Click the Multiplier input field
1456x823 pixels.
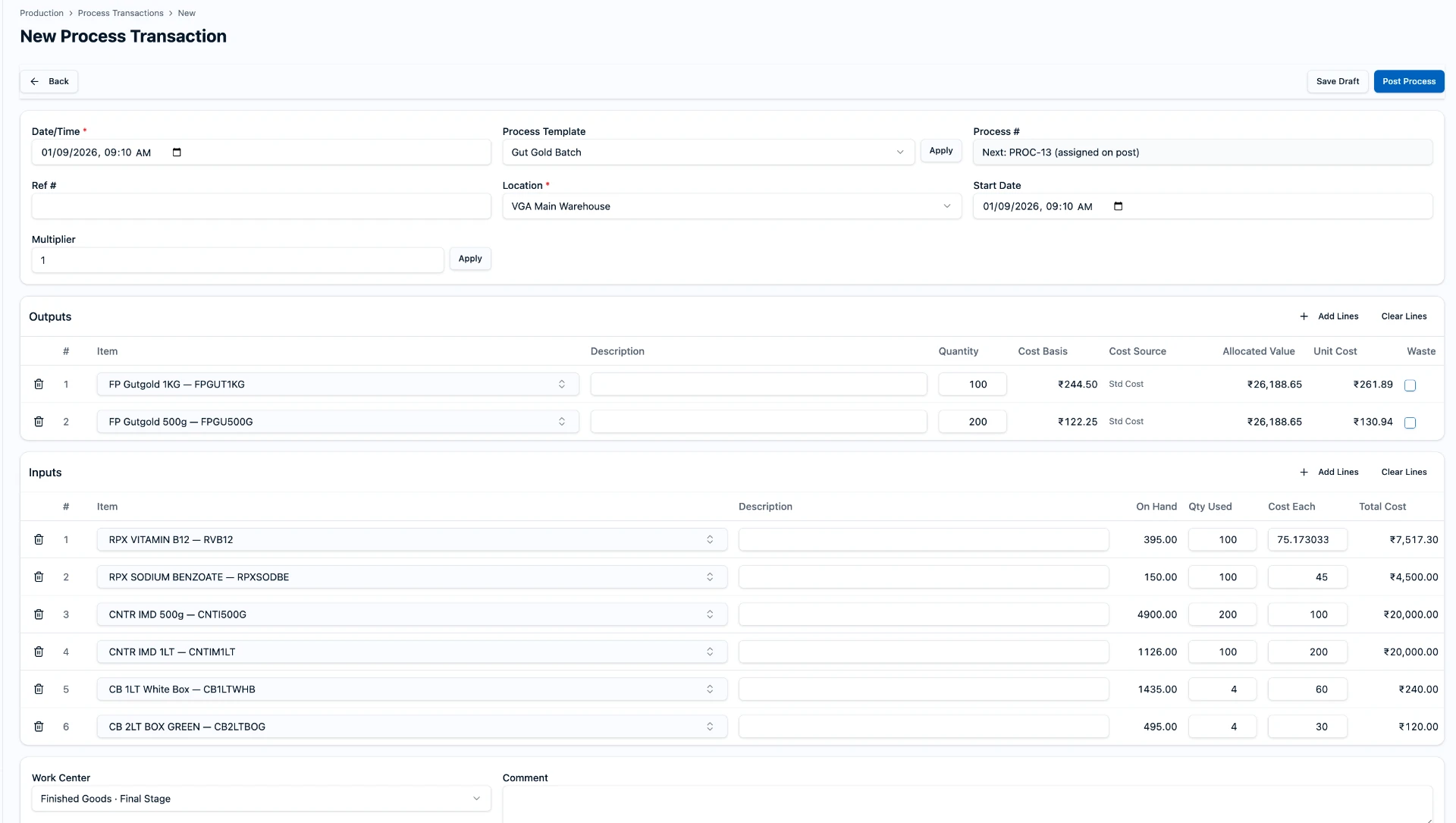click(237, 260)
